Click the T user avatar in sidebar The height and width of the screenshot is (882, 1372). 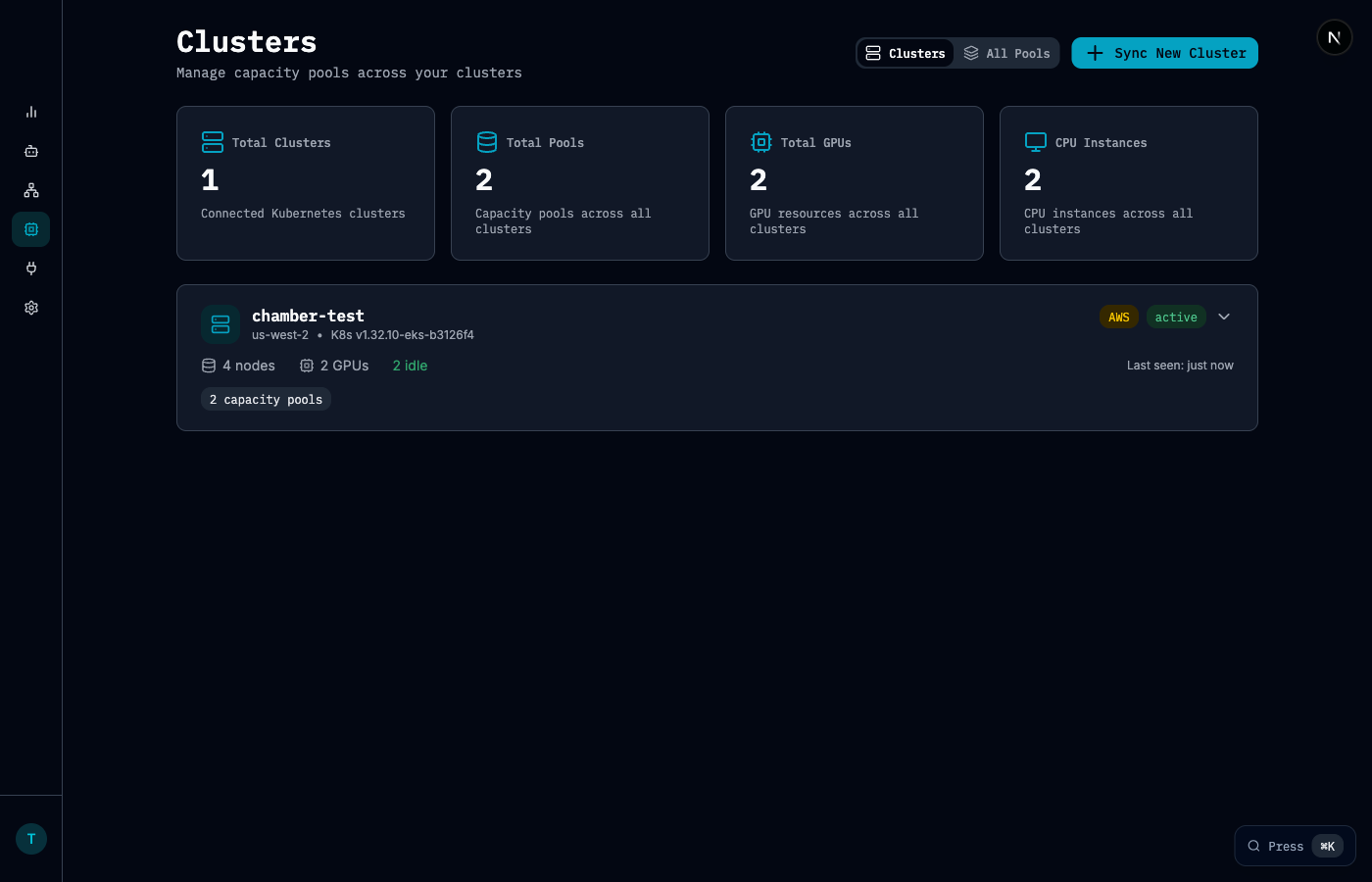tap(31, 839)
